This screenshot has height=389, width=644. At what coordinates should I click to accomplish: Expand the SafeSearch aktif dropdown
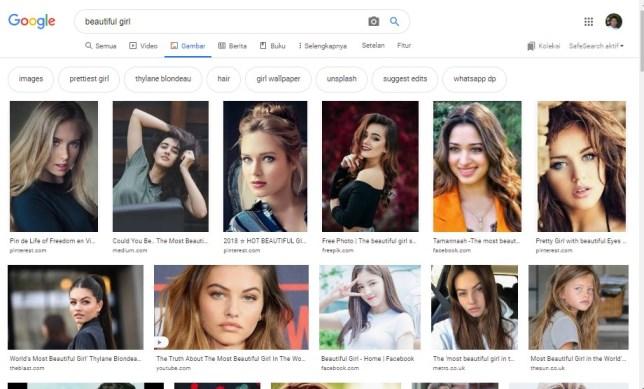[x=596, y=46]
